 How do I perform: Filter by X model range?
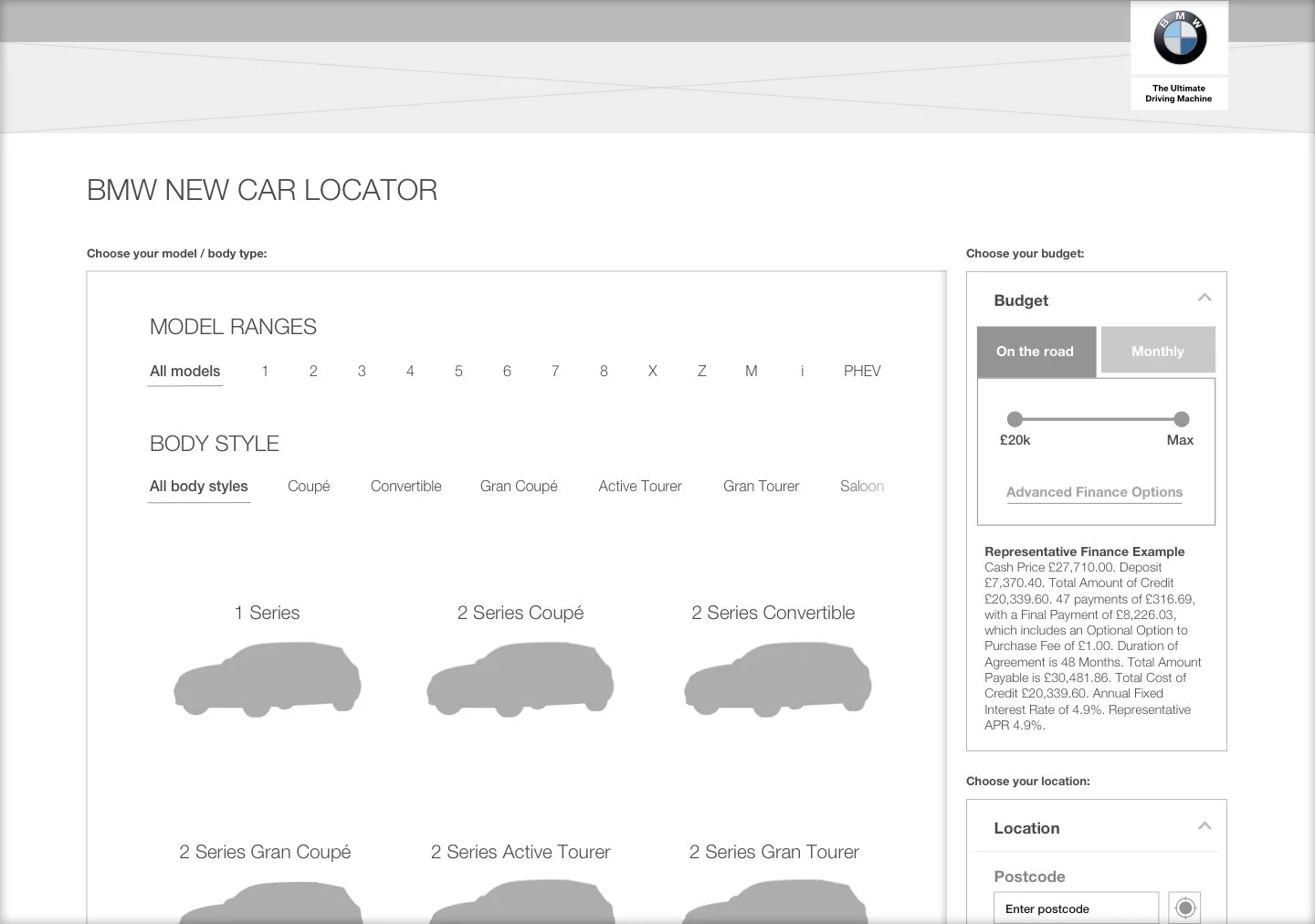(x=652, y=371)
